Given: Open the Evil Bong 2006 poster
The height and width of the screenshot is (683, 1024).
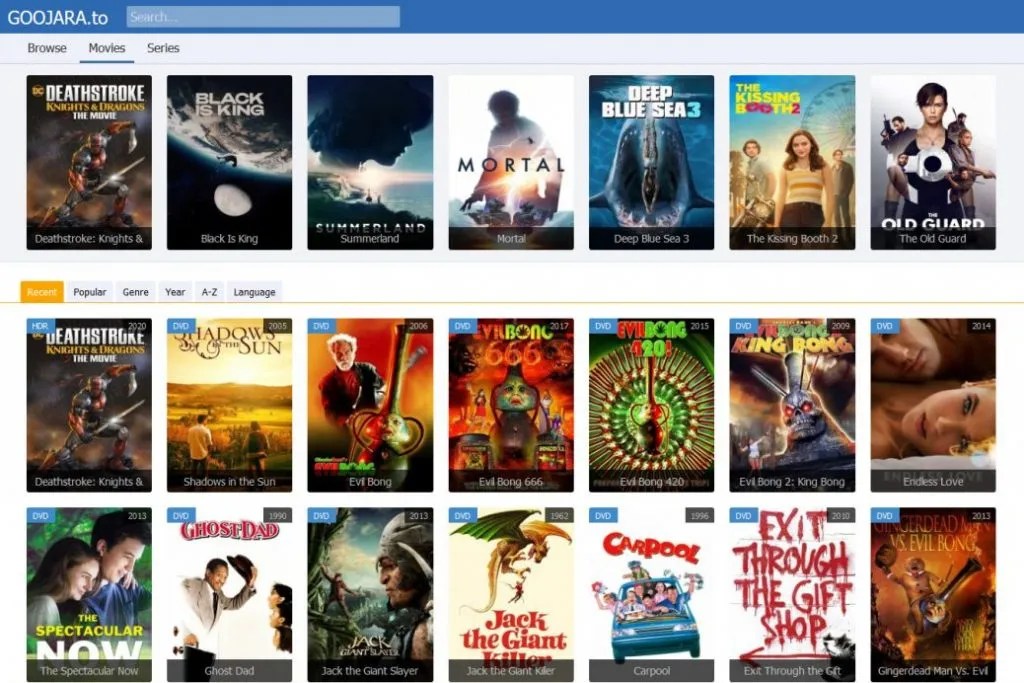Looking at the screenshot, I should [x=370, y=405].
